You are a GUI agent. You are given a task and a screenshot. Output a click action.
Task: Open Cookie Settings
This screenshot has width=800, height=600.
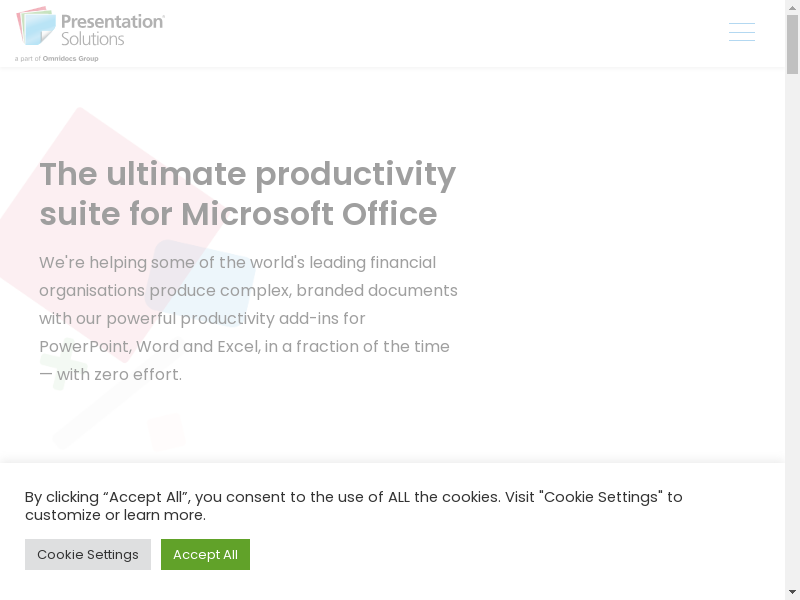(88, 554)
